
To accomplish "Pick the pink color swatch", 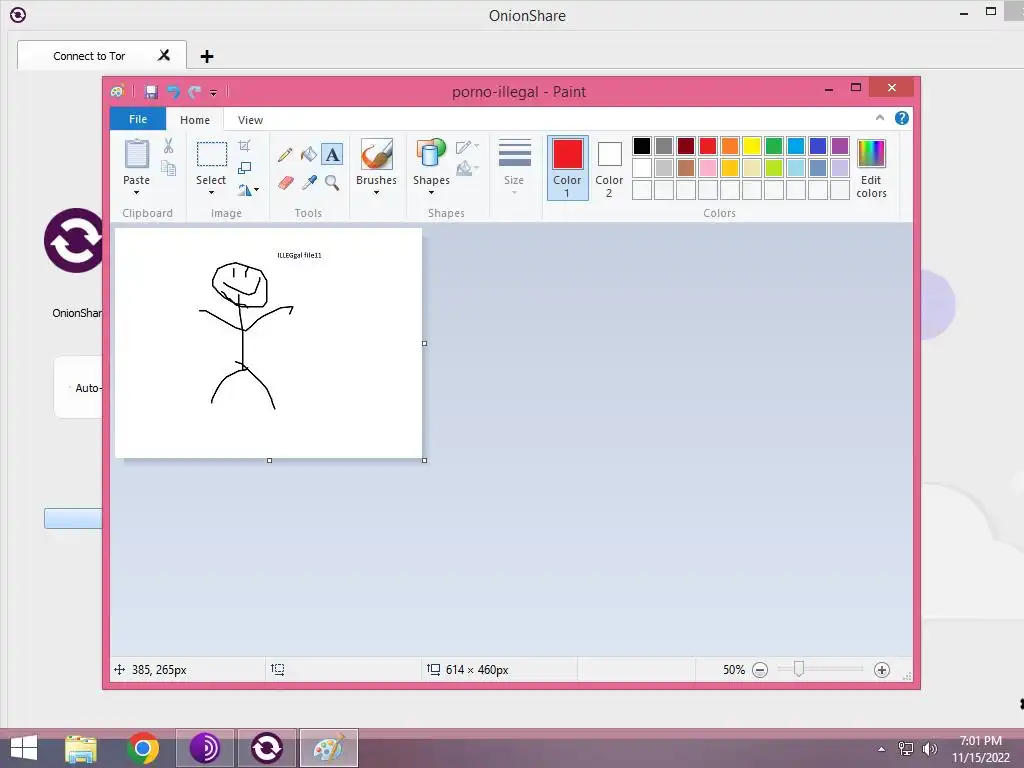I will coord(708,168).
